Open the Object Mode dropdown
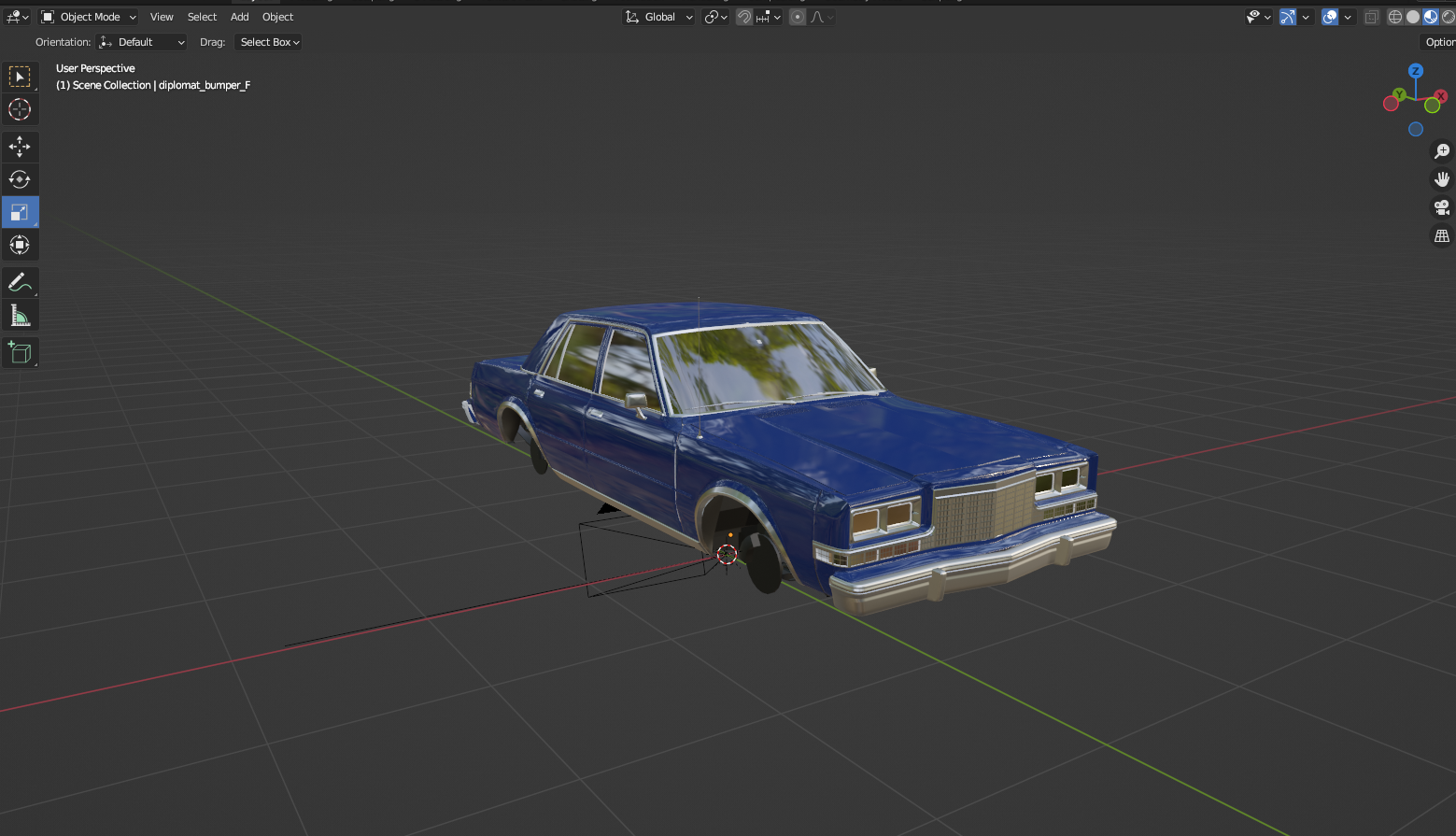 pos(89,17)
